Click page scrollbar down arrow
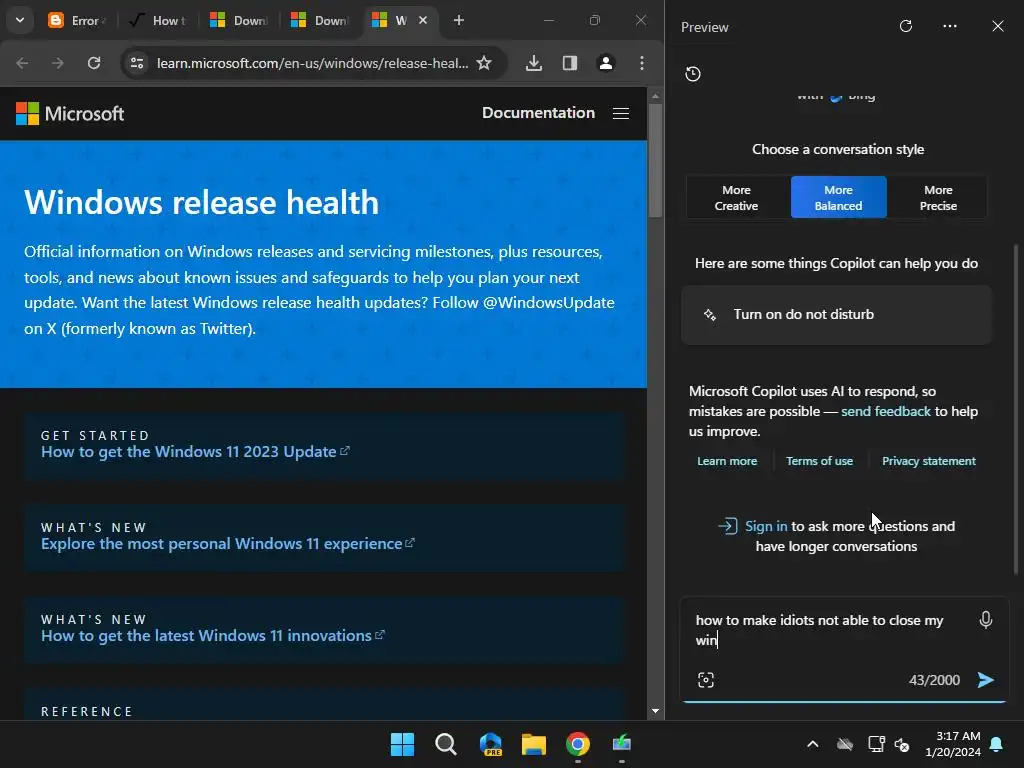The image size is (1024, 768). (x=655, y=711)
